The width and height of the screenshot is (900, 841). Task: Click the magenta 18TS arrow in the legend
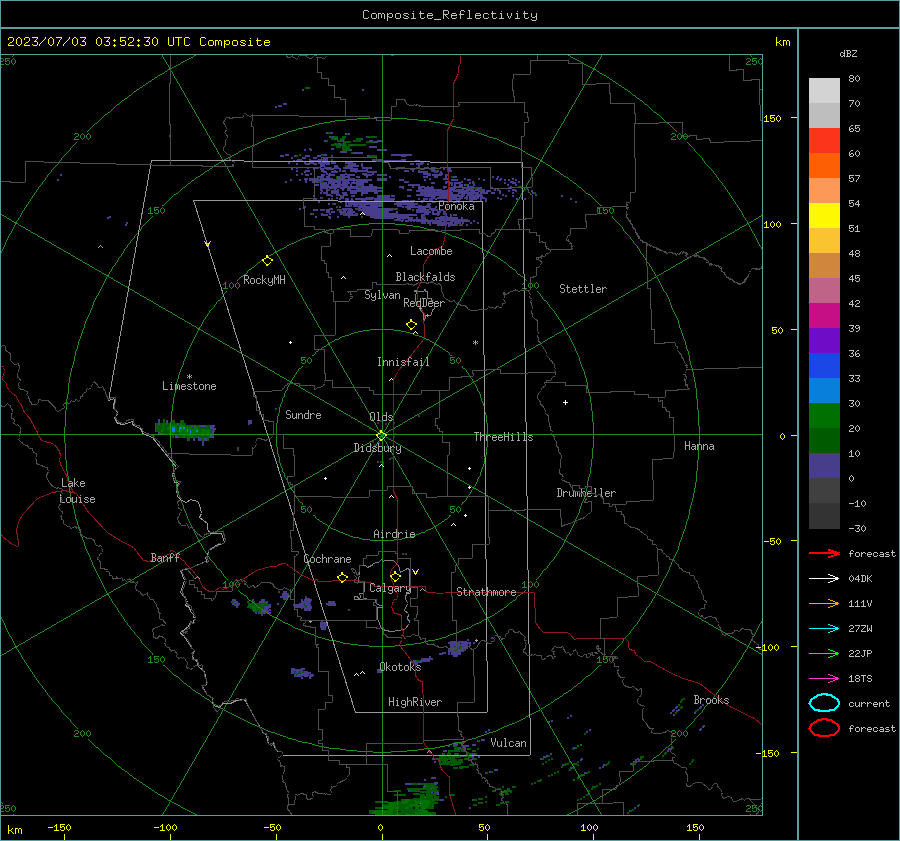coord(824,679)
